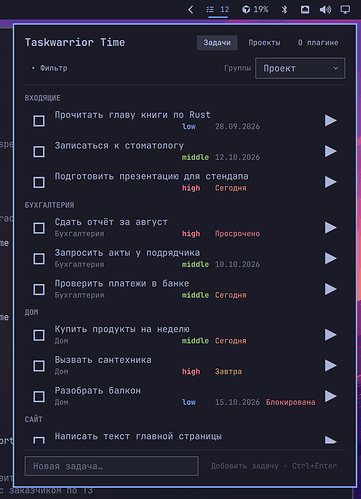Click the tray back chevron arrow
Screen dimensions: 361x499
coord(191,10)
